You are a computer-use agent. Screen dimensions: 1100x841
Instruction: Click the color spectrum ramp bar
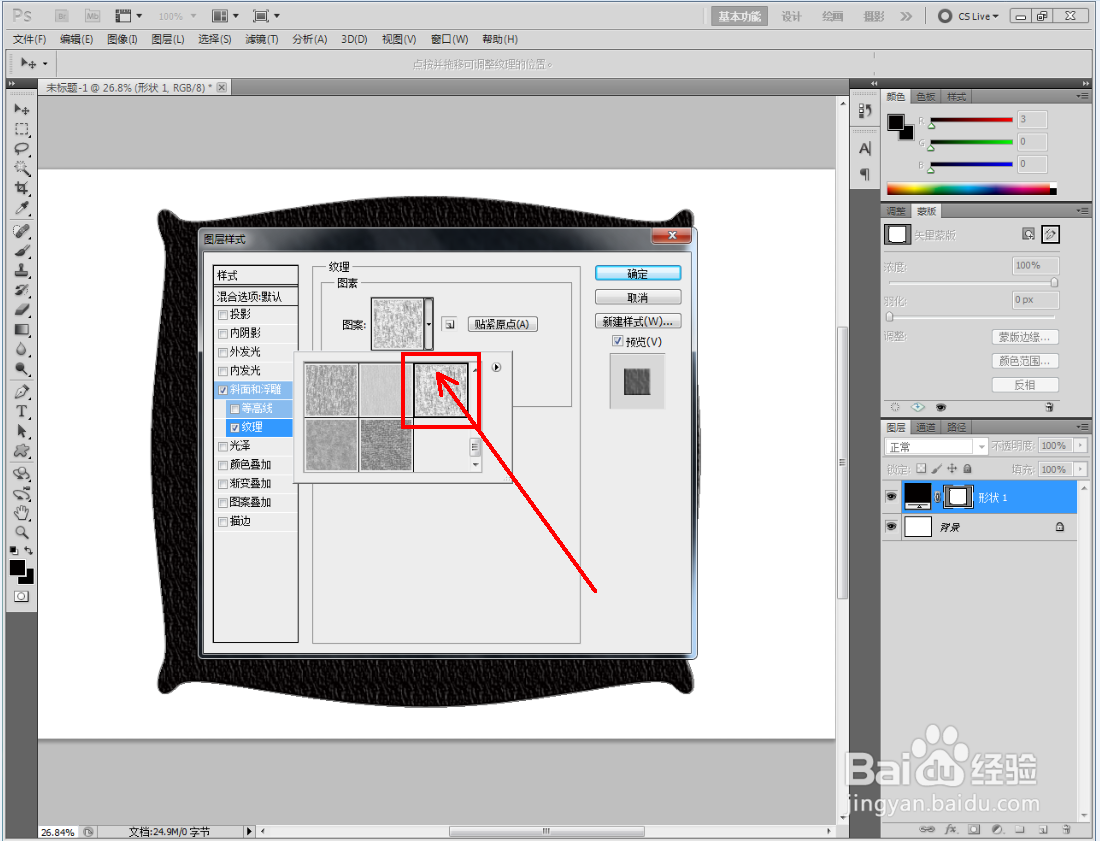pos(972,189)
